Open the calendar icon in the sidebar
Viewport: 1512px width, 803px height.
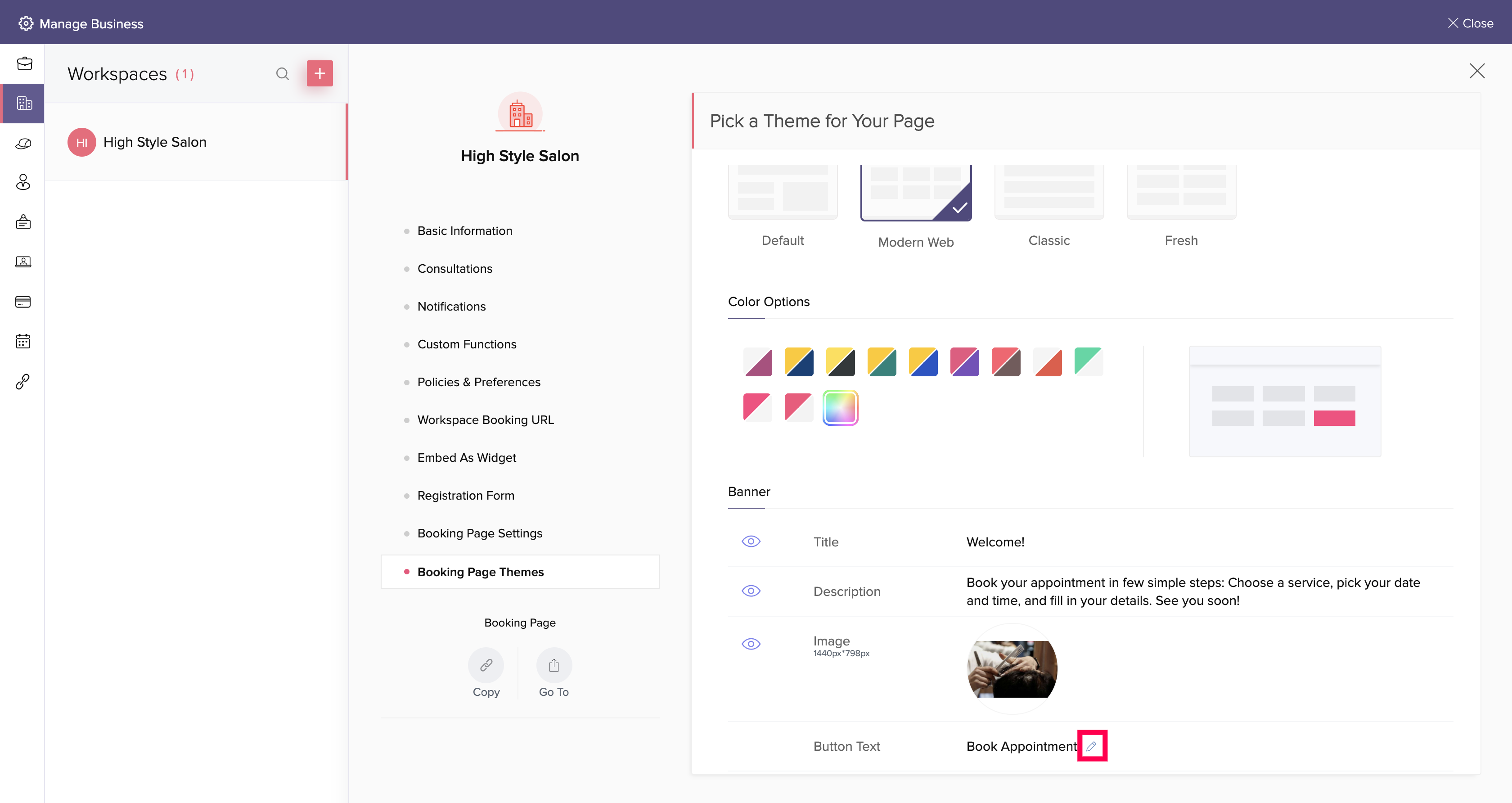tap(23, 341)
